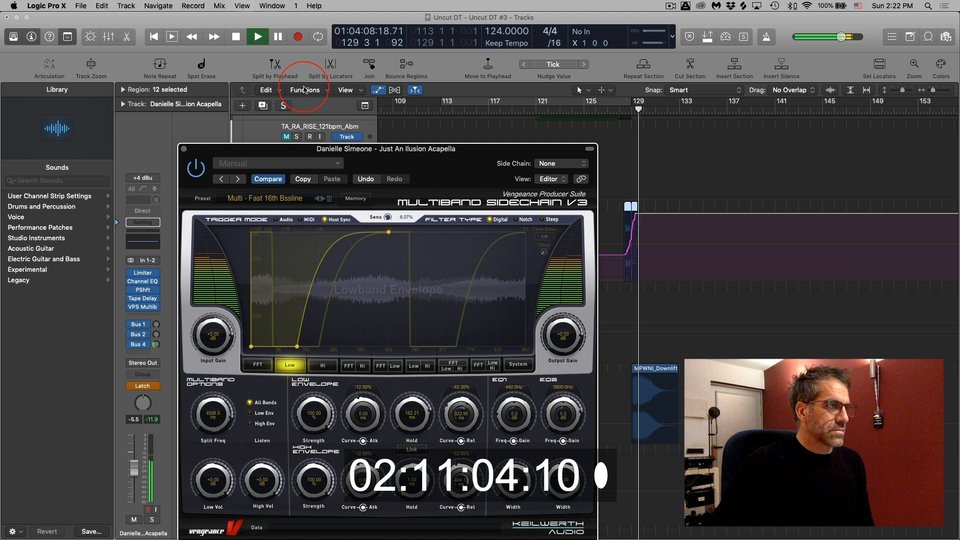Screen dimensions: 960x540
Task: Pause playback with the Pause button
Action: pyautogui.click(x=278, y=37)
